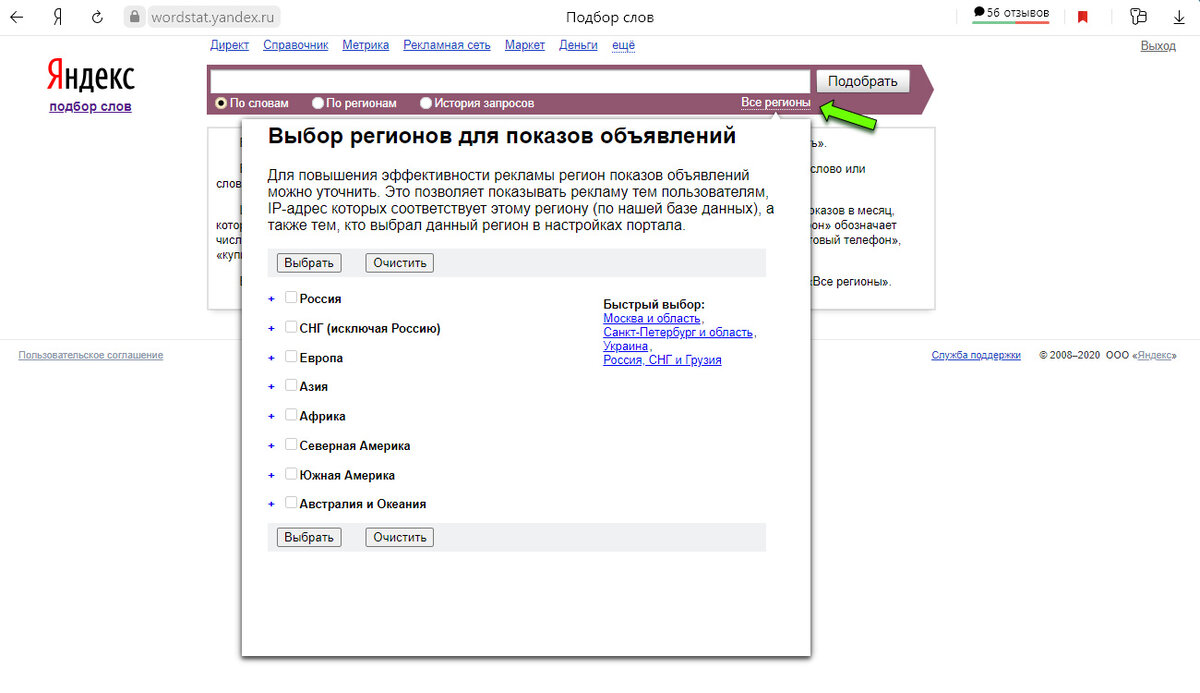Expand the Азия region with plus
Screen dimensions: 1200x693
(271, 387)
